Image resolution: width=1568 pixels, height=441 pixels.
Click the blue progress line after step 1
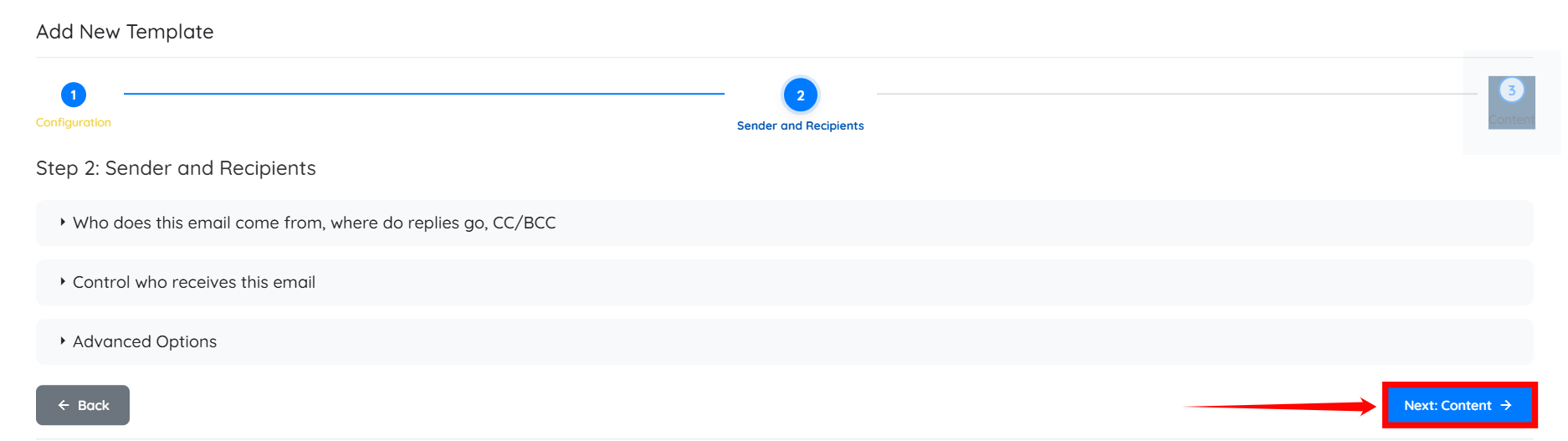coord(423,94)
